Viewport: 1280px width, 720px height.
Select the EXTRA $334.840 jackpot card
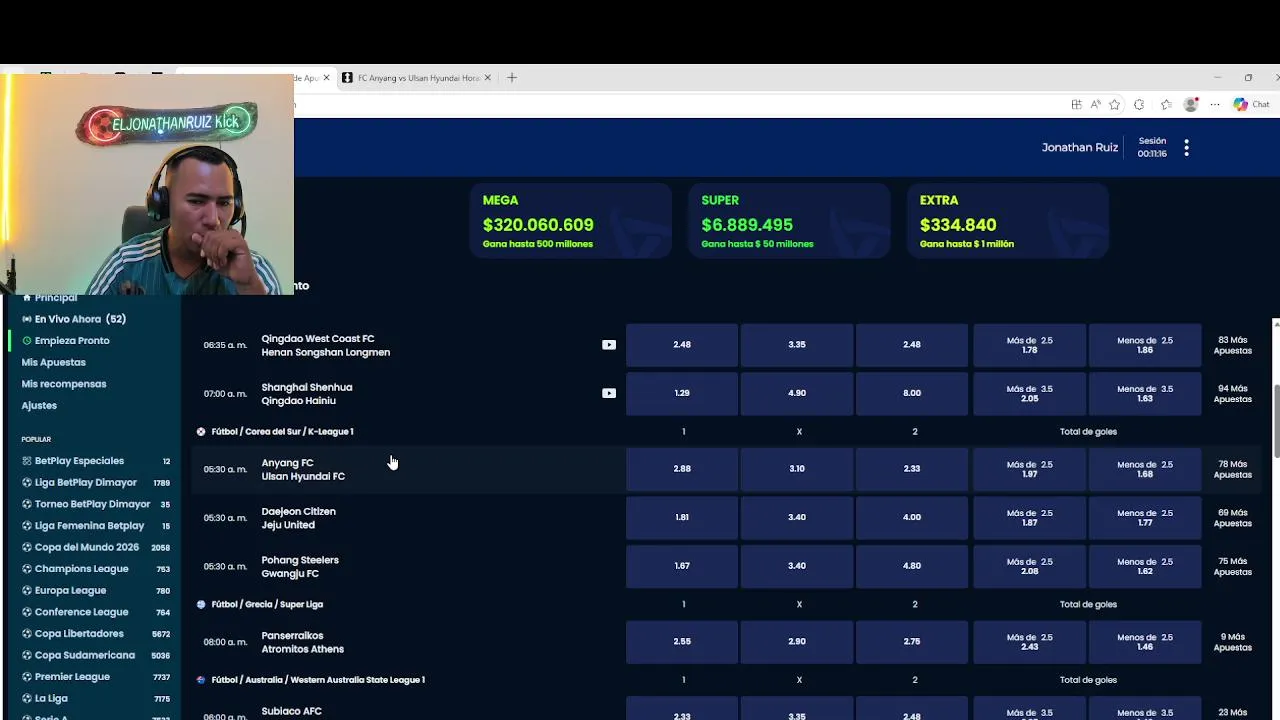tap(1008, 221)
